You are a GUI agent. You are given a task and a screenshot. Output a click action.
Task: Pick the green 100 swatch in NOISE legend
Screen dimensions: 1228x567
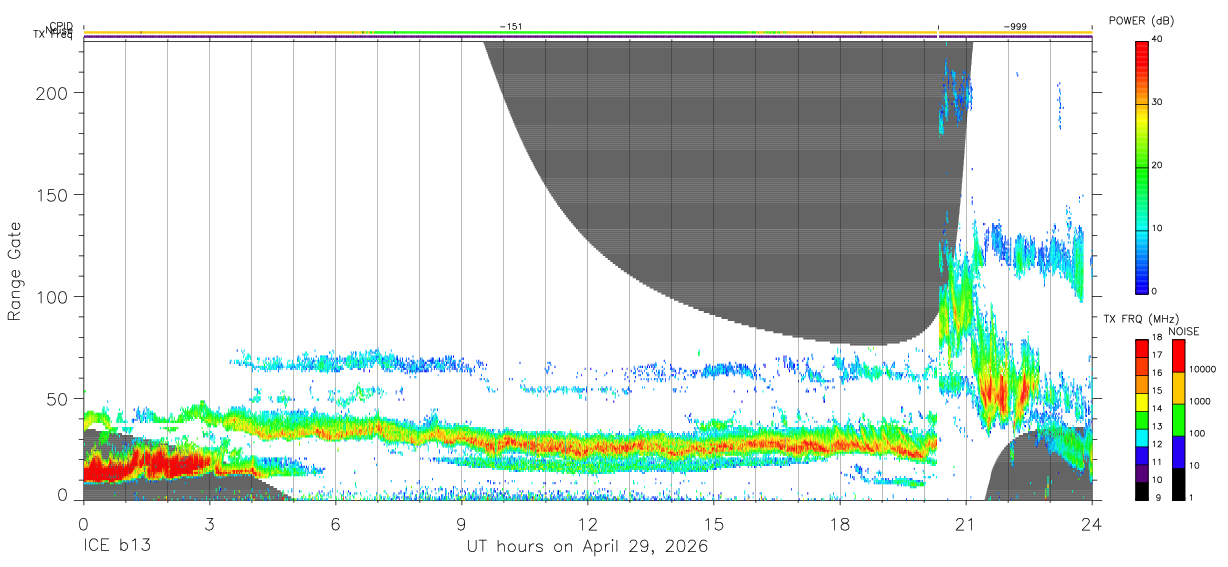click(x=1177, y=420)
